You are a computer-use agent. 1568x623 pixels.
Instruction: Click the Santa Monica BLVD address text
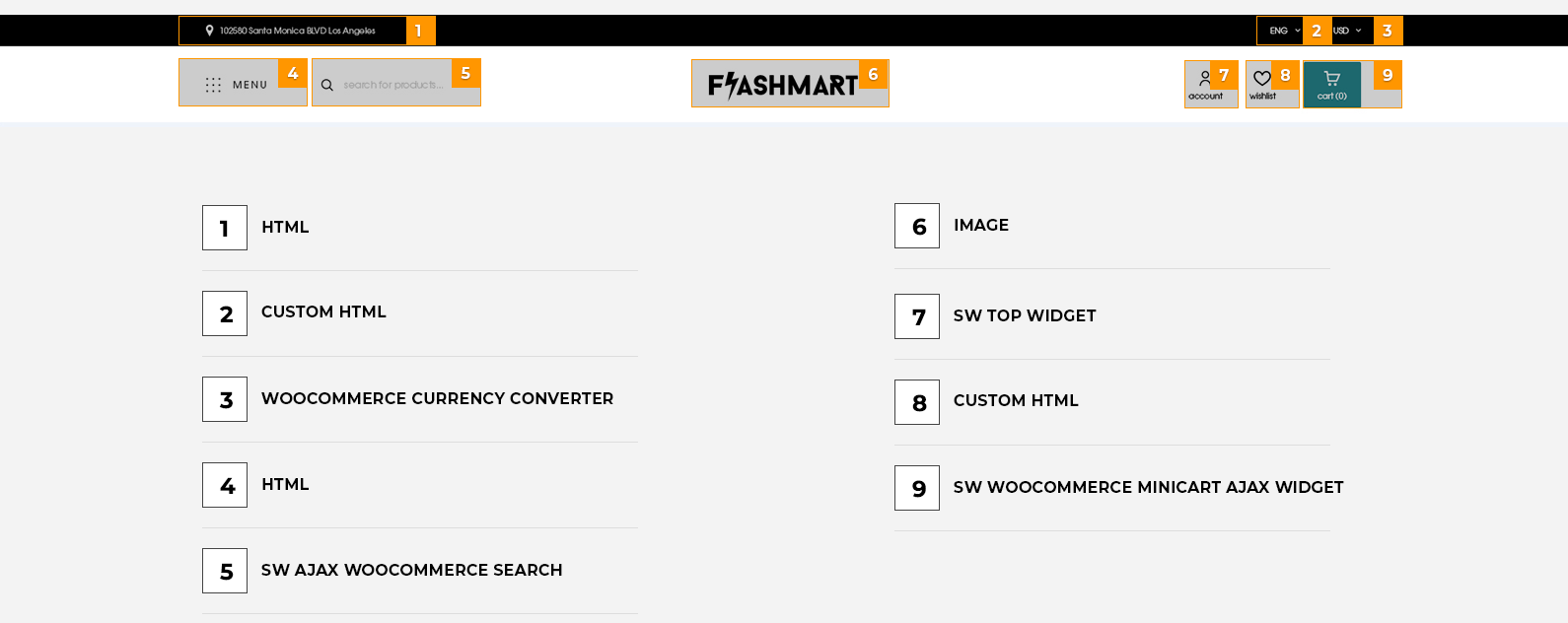297,31
